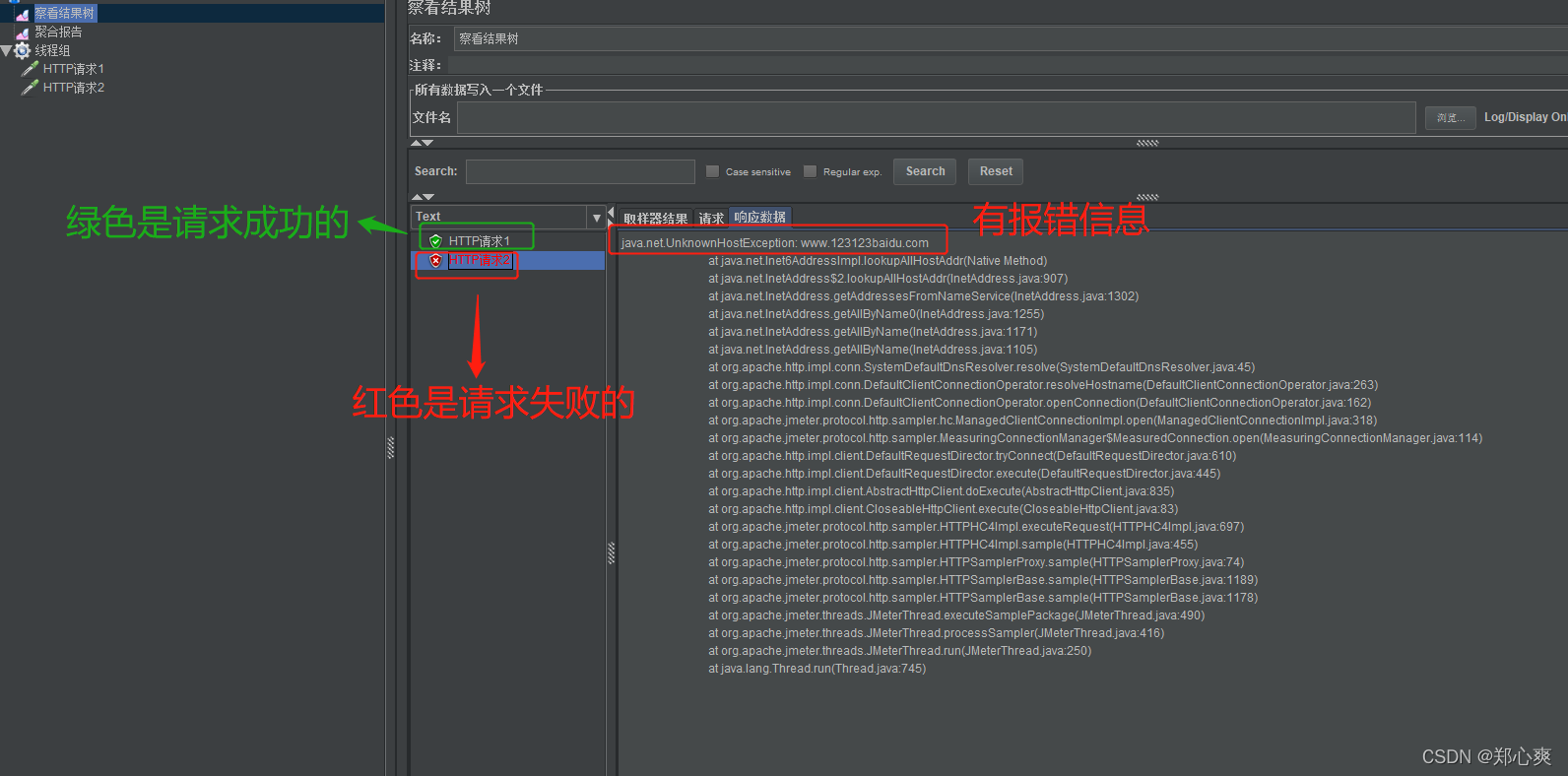Click the Reset button
This screenshot has width=1568, height=776.
coord(996,171)
